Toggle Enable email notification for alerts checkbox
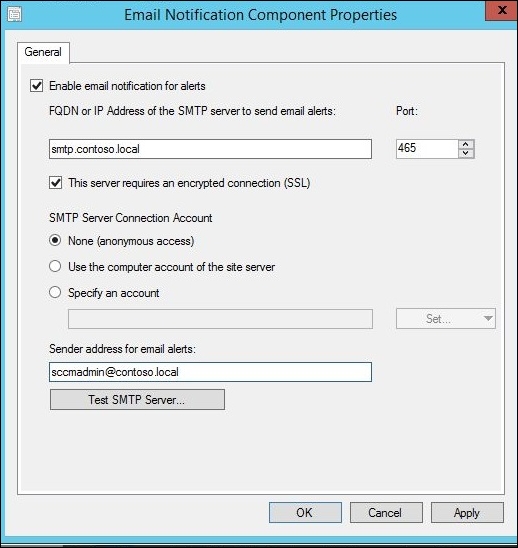Image resolution: width=518 pixels, height=548 pixels. point(37,86)
